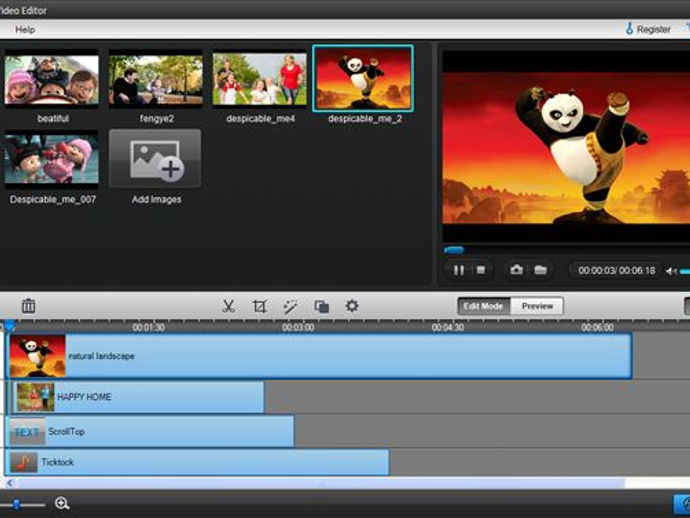Take a snapshot with the camera icon

tap(517, 269)
